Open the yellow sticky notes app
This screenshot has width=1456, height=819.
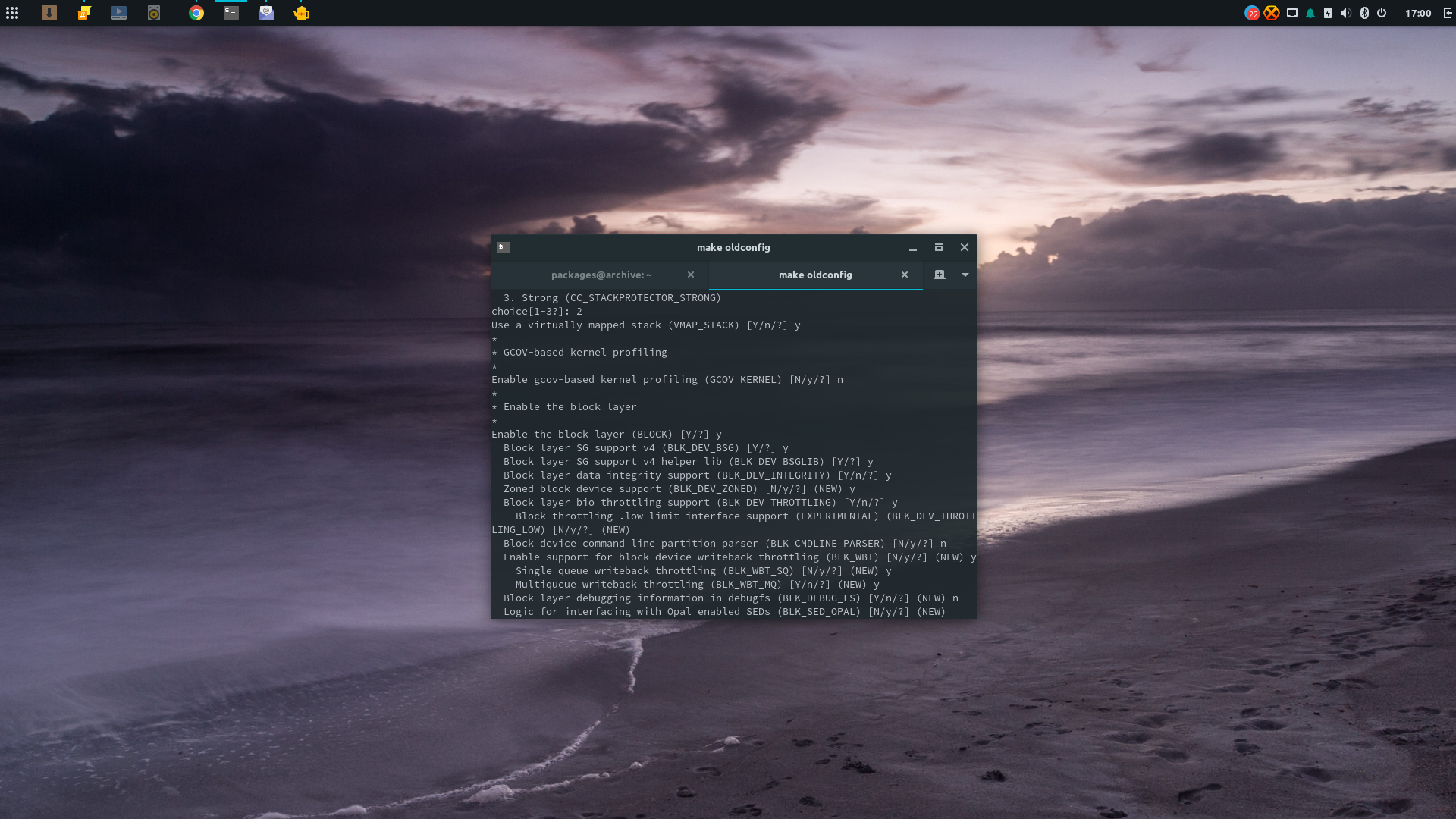(84, 13)
